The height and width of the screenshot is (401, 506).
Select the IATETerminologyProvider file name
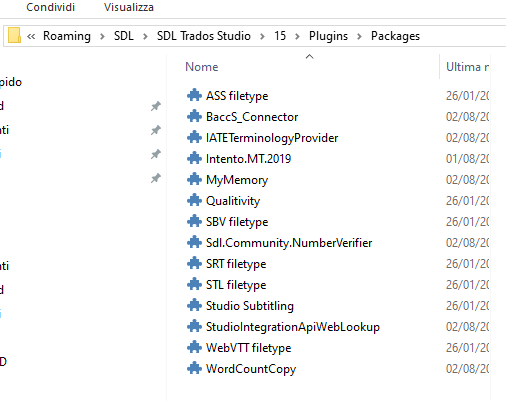point(272,138)
